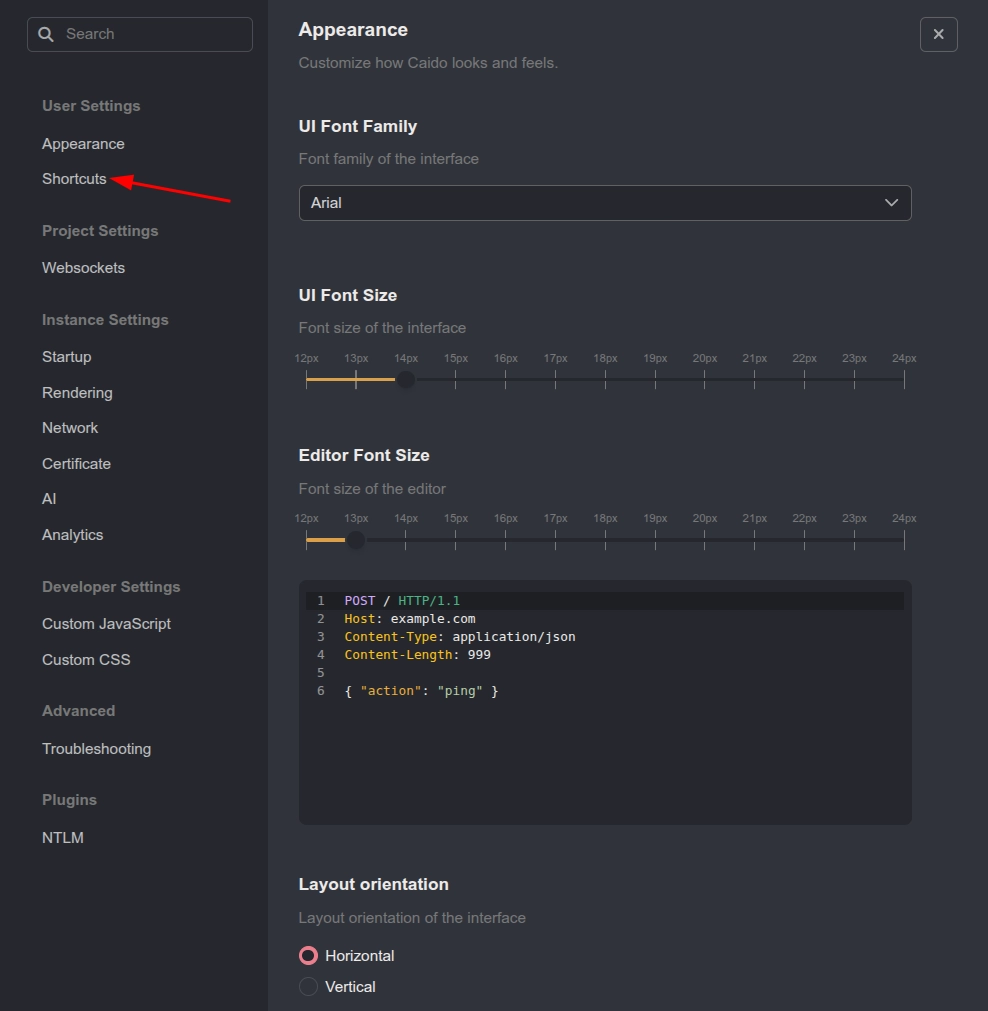Click the magnifier icon in search box

[x=46, y=34]
